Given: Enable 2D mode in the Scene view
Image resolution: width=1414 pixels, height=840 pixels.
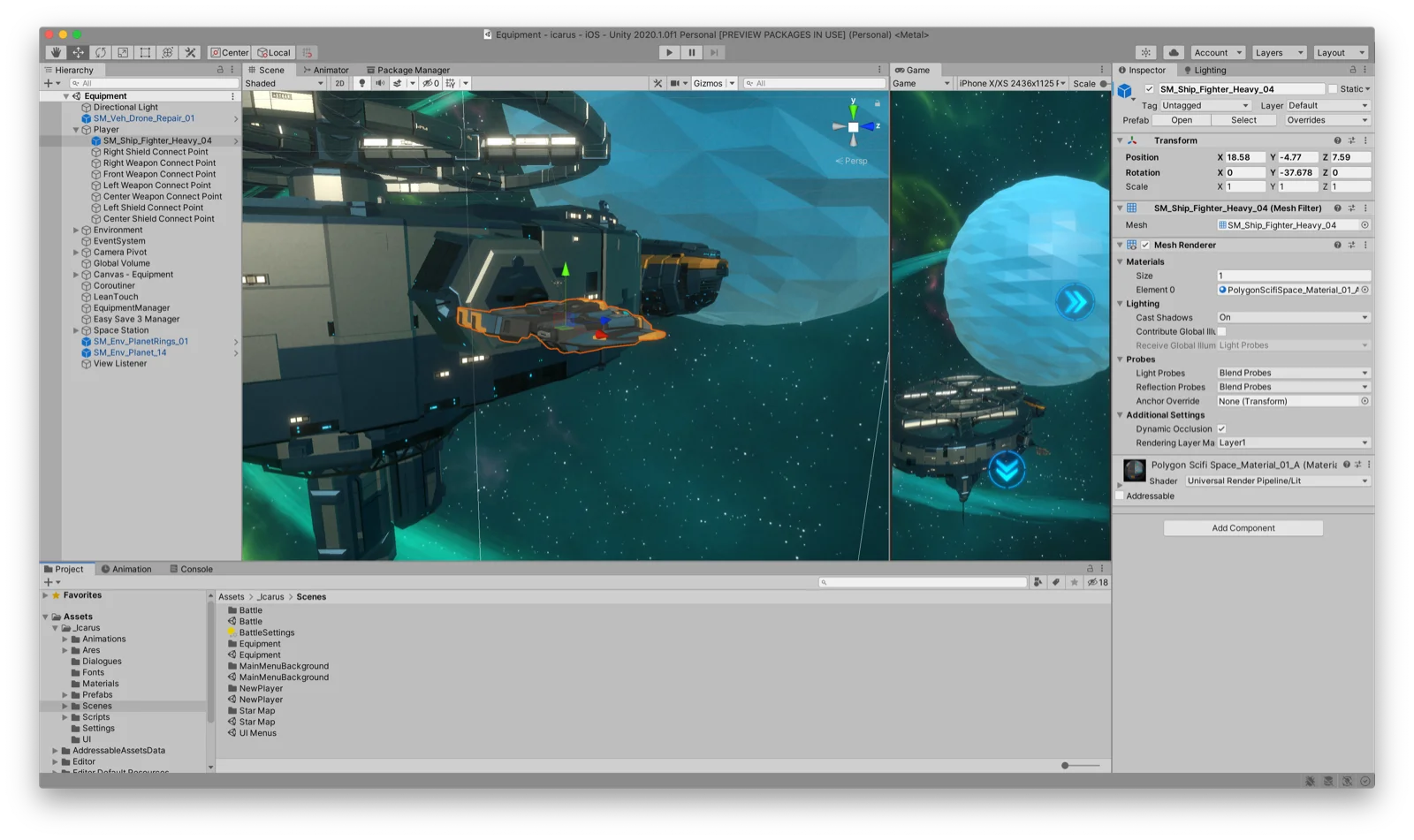Looking at the screenshot, I should 339,82.
